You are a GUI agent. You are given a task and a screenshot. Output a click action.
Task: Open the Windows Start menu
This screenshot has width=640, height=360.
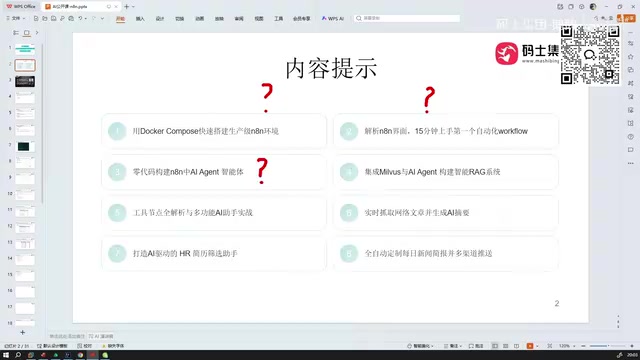pos(6,355)
